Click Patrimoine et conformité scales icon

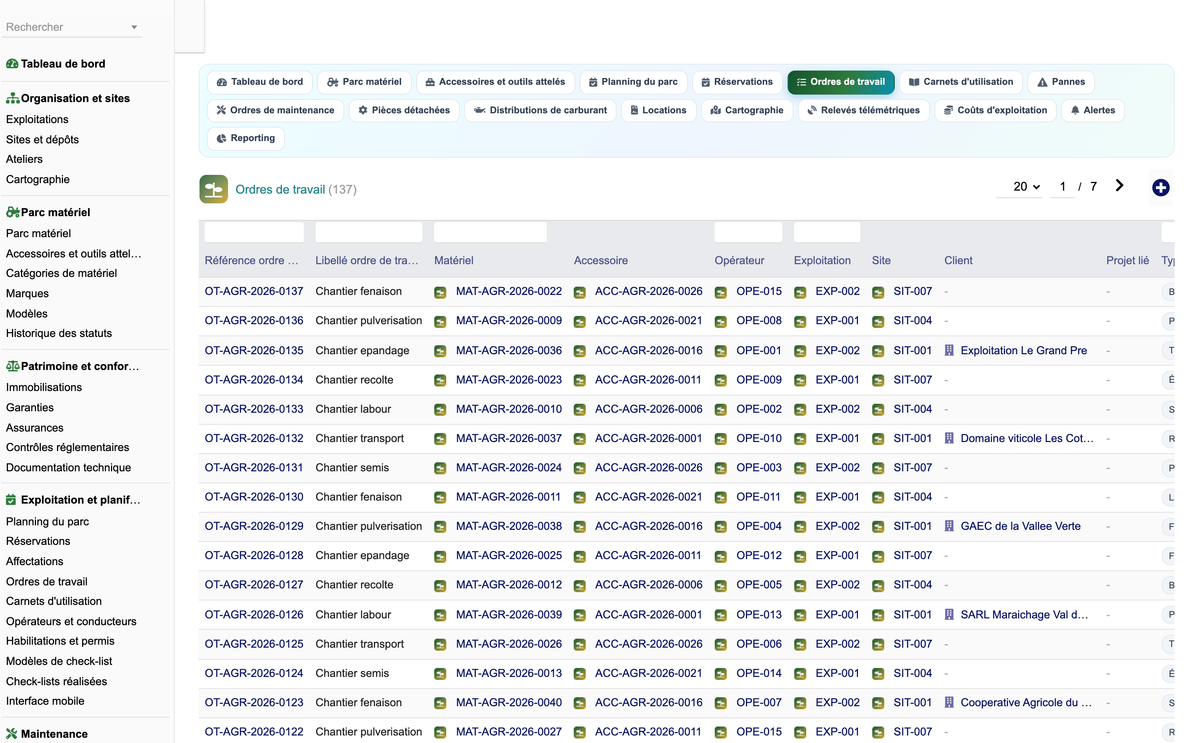[12, 367]
